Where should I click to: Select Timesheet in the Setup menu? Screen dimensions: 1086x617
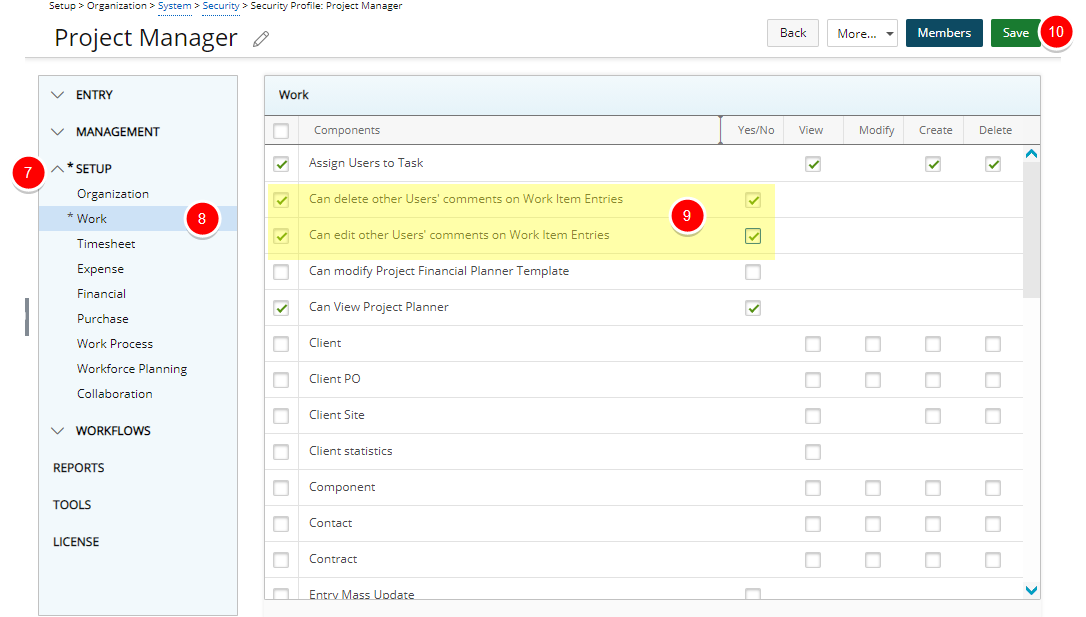(106, 244)
